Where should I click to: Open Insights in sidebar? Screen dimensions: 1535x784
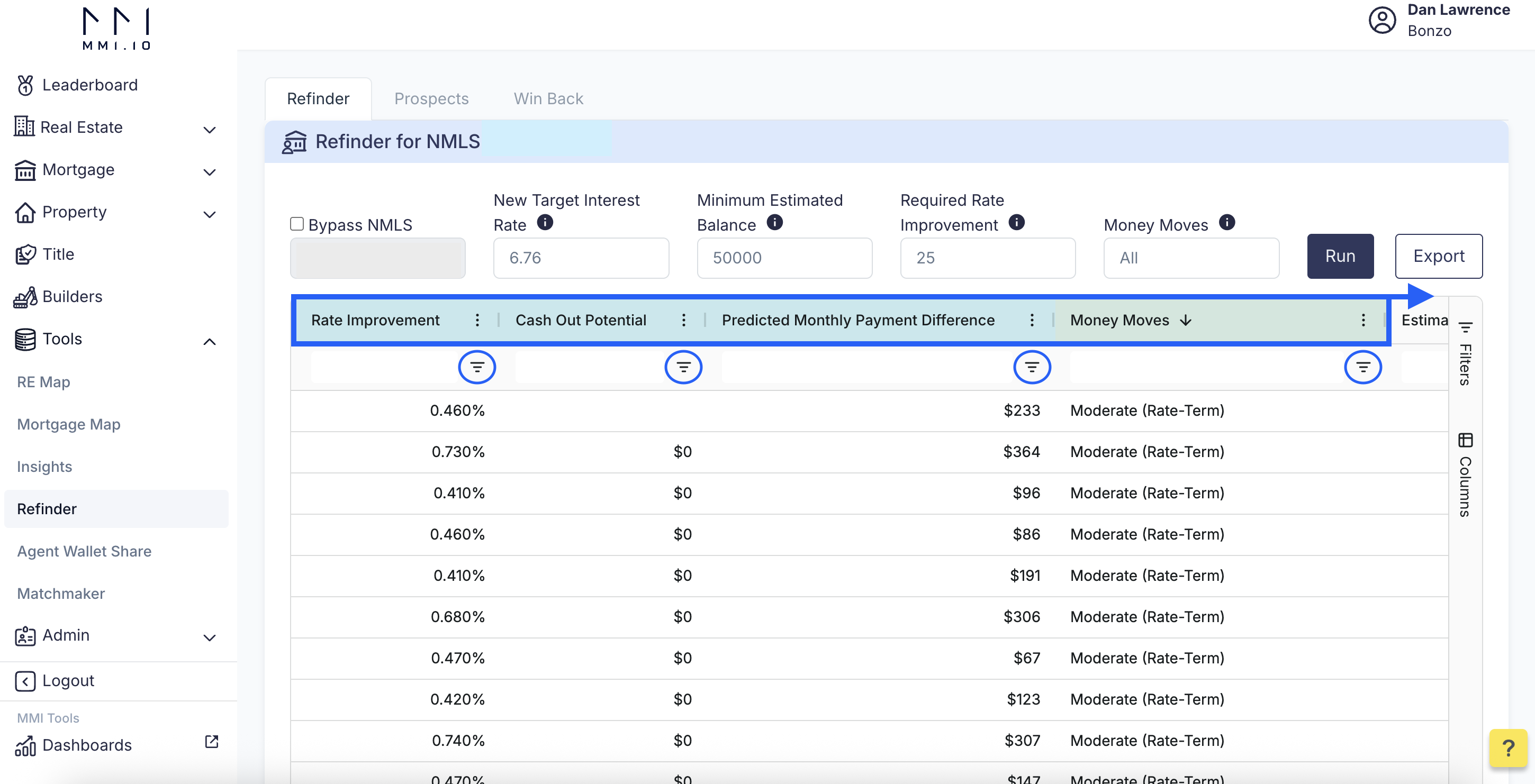click(x=44, y=467)
